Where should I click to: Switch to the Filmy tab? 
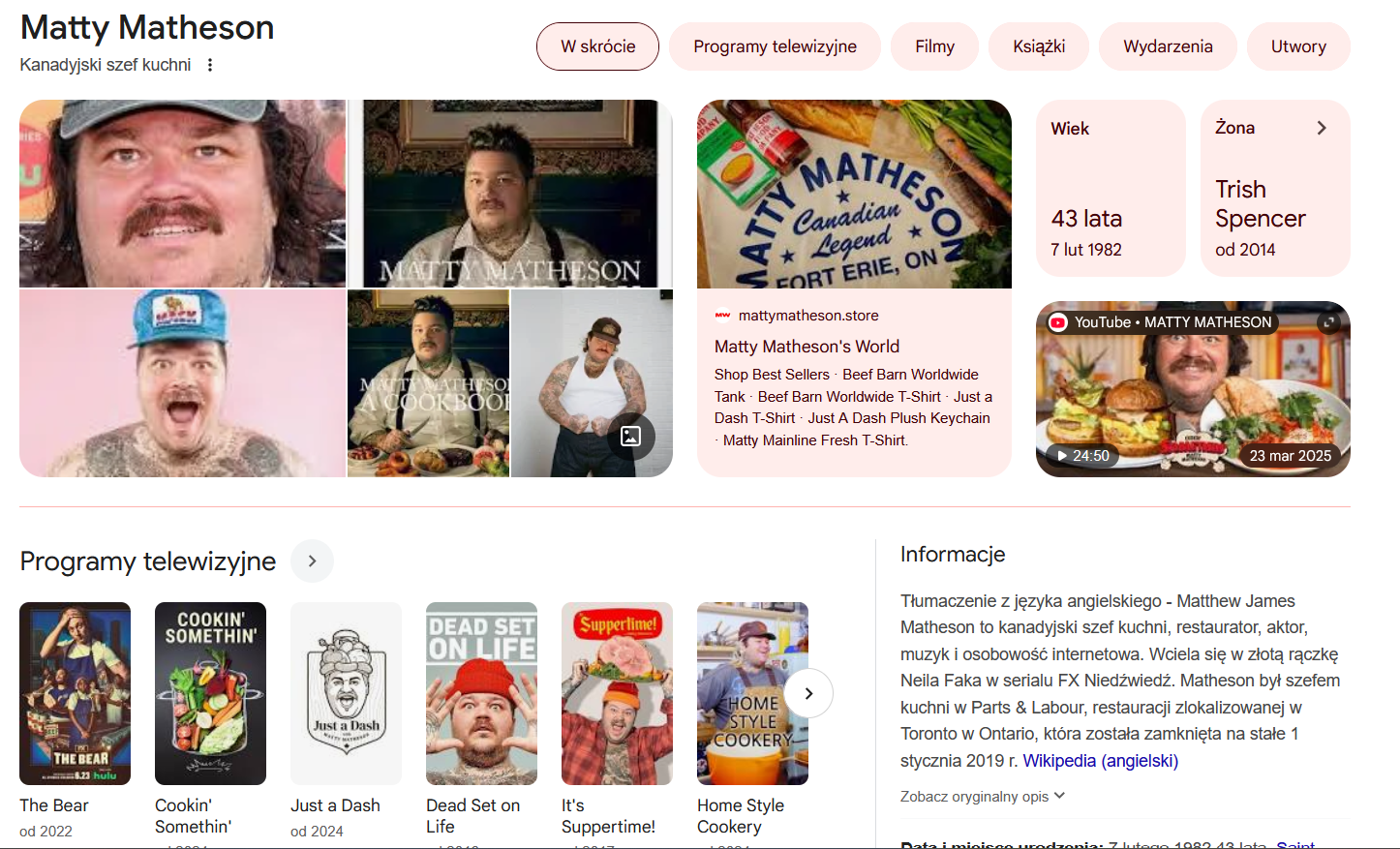(934, 46)
